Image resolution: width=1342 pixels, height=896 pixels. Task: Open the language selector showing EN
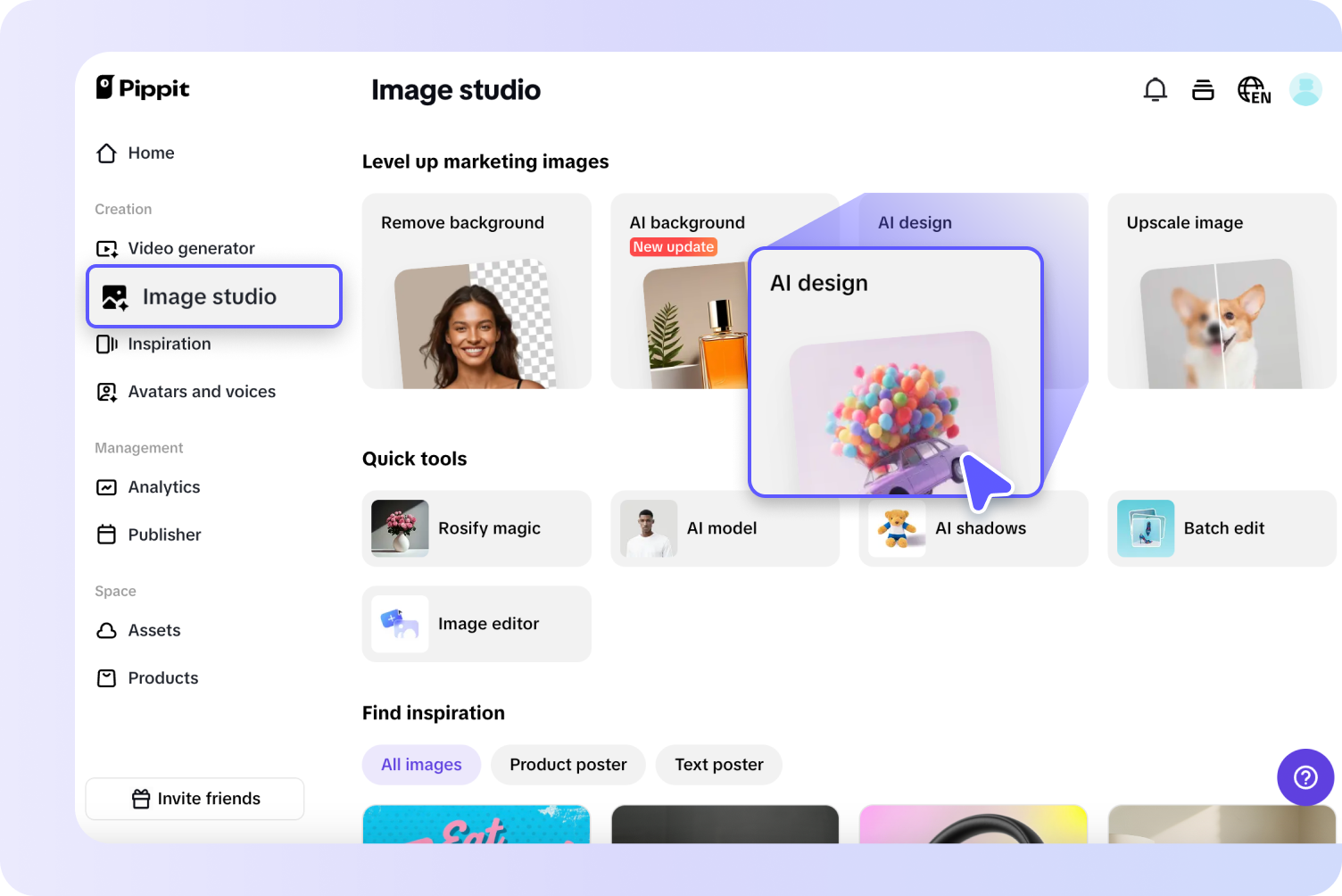click(1253, 89)
